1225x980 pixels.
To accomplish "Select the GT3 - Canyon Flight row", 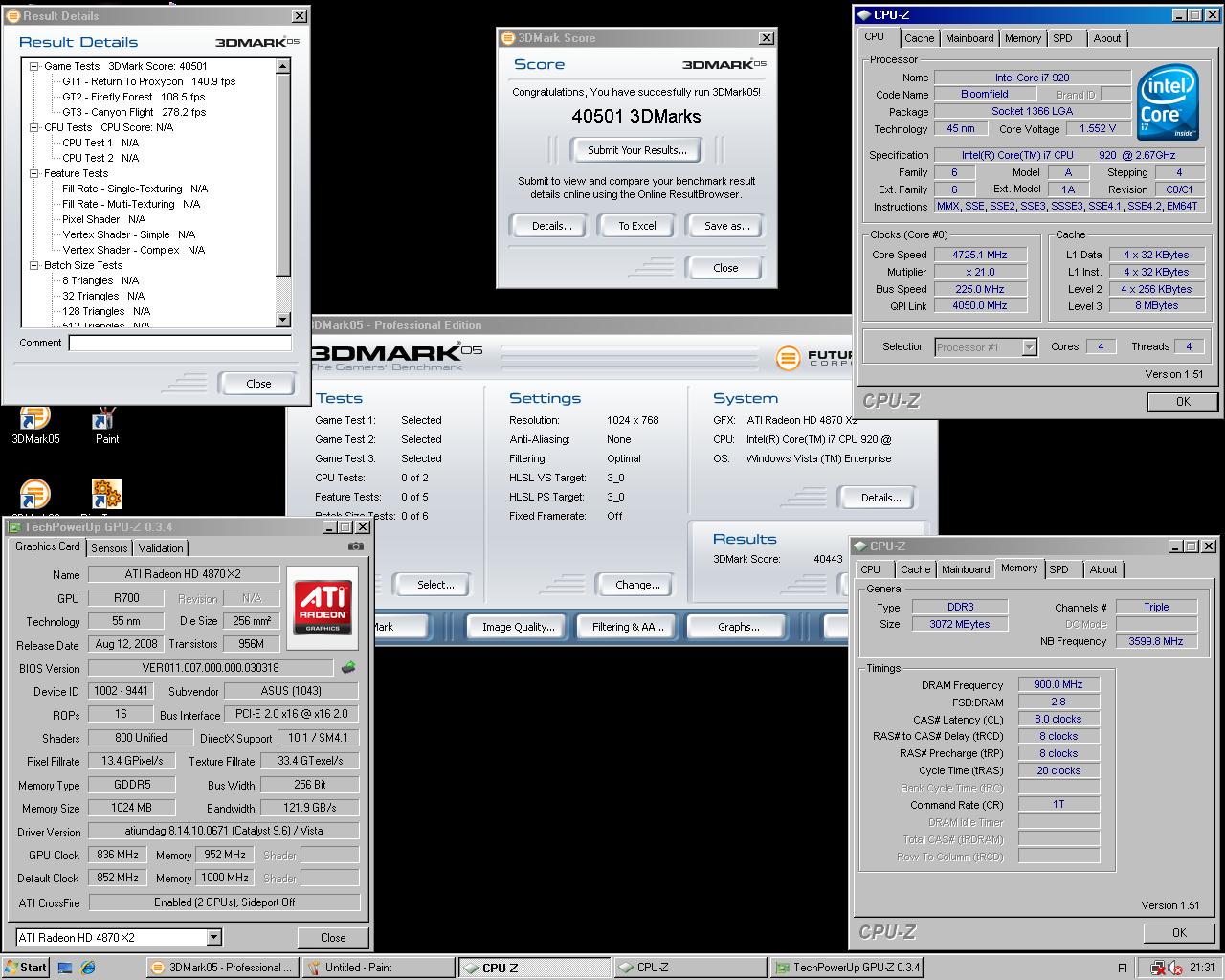I will point(135,112).
